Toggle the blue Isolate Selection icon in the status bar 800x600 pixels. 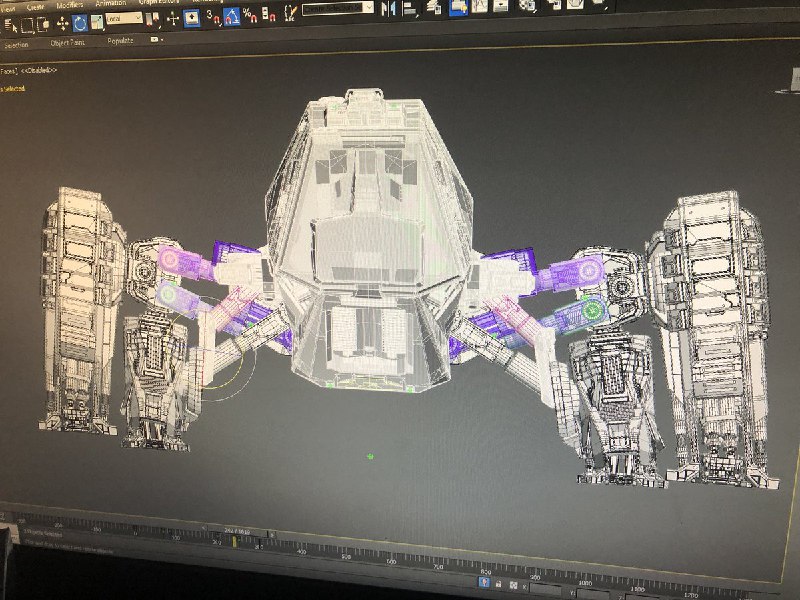[484, 582]
